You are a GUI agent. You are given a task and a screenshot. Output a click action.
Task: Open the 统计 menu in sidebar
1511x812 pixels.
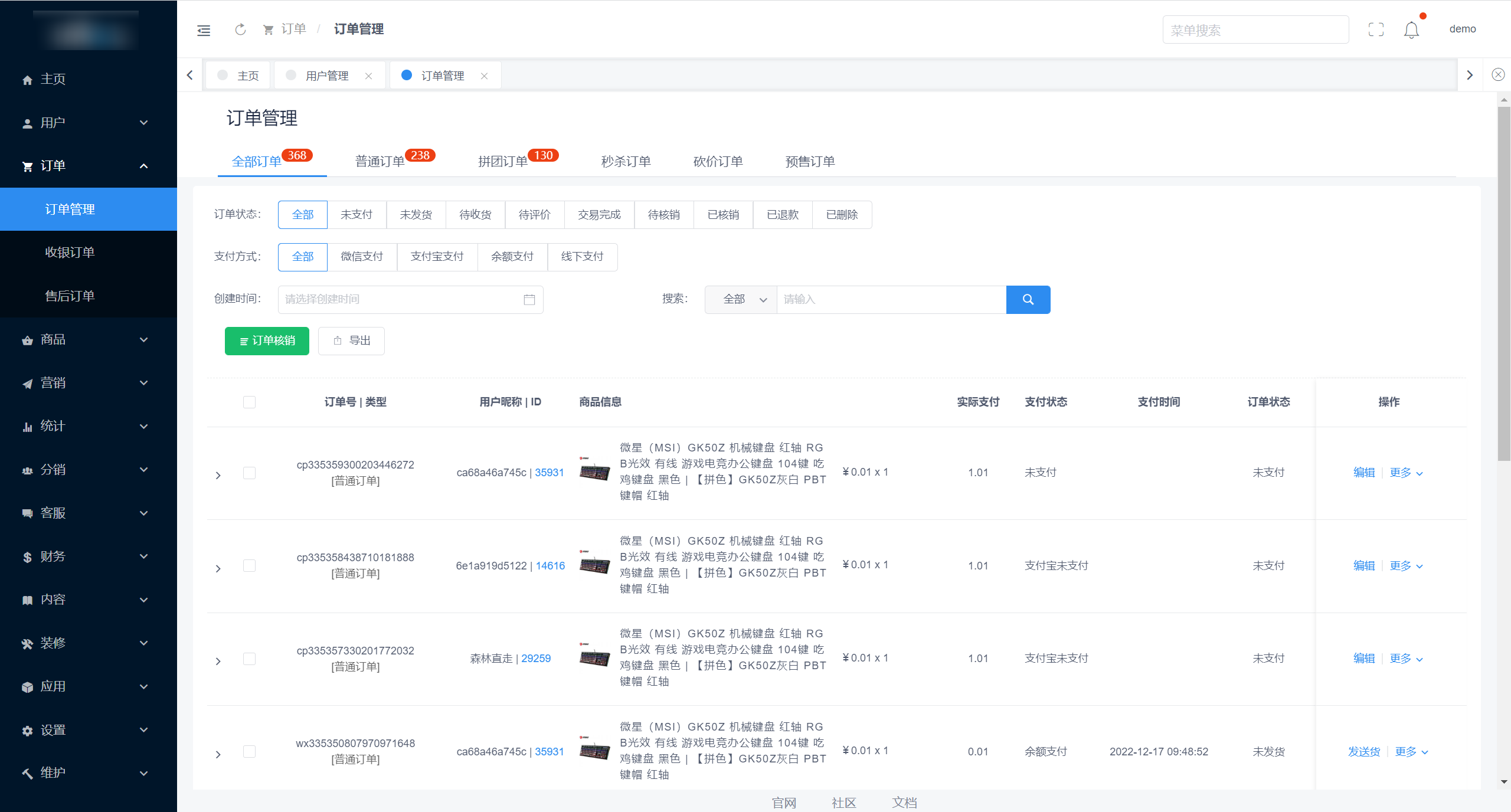coord(89,426)
